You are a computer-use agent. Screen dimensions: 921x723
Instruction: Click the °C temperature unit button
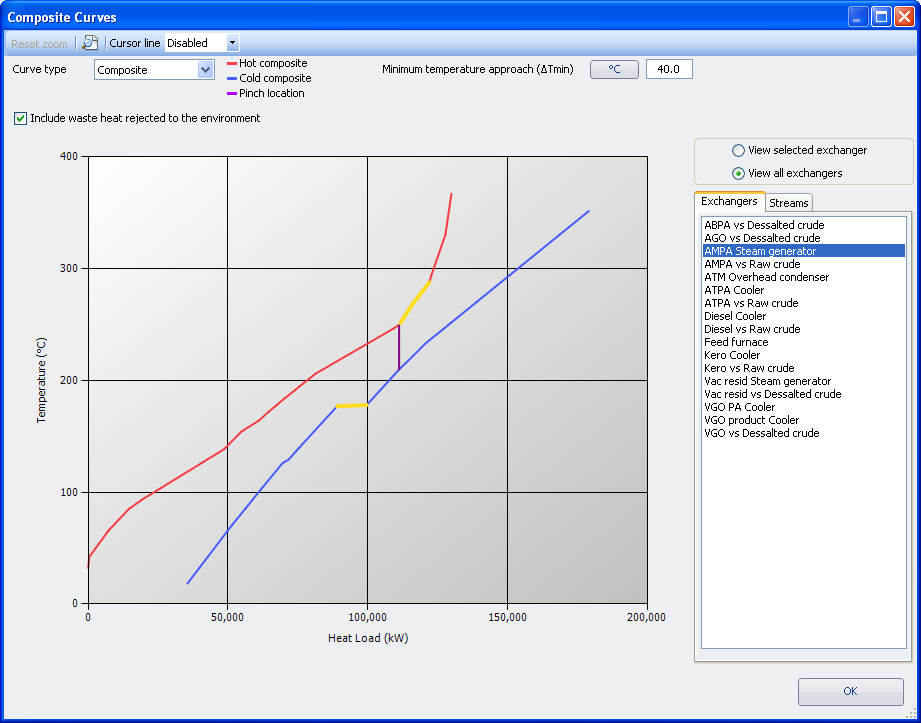pos(614,69)
